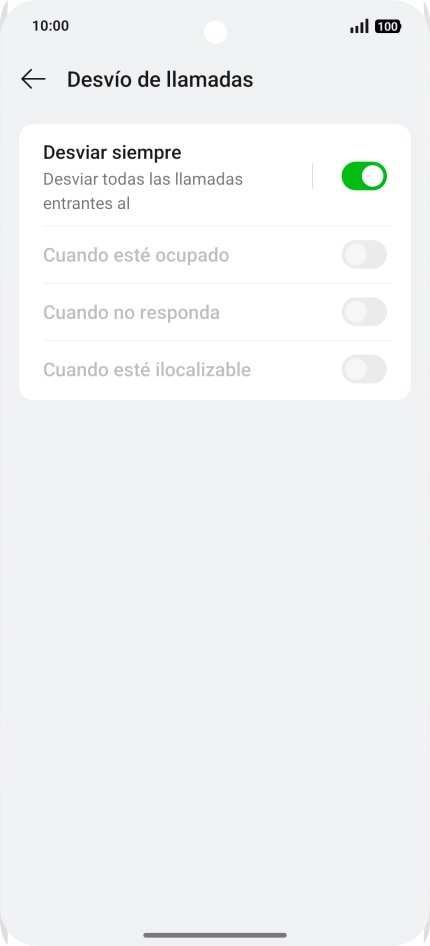Tap the entrantes al subtitle text
This screenshot has height=946, width=430.
[87, 204]
